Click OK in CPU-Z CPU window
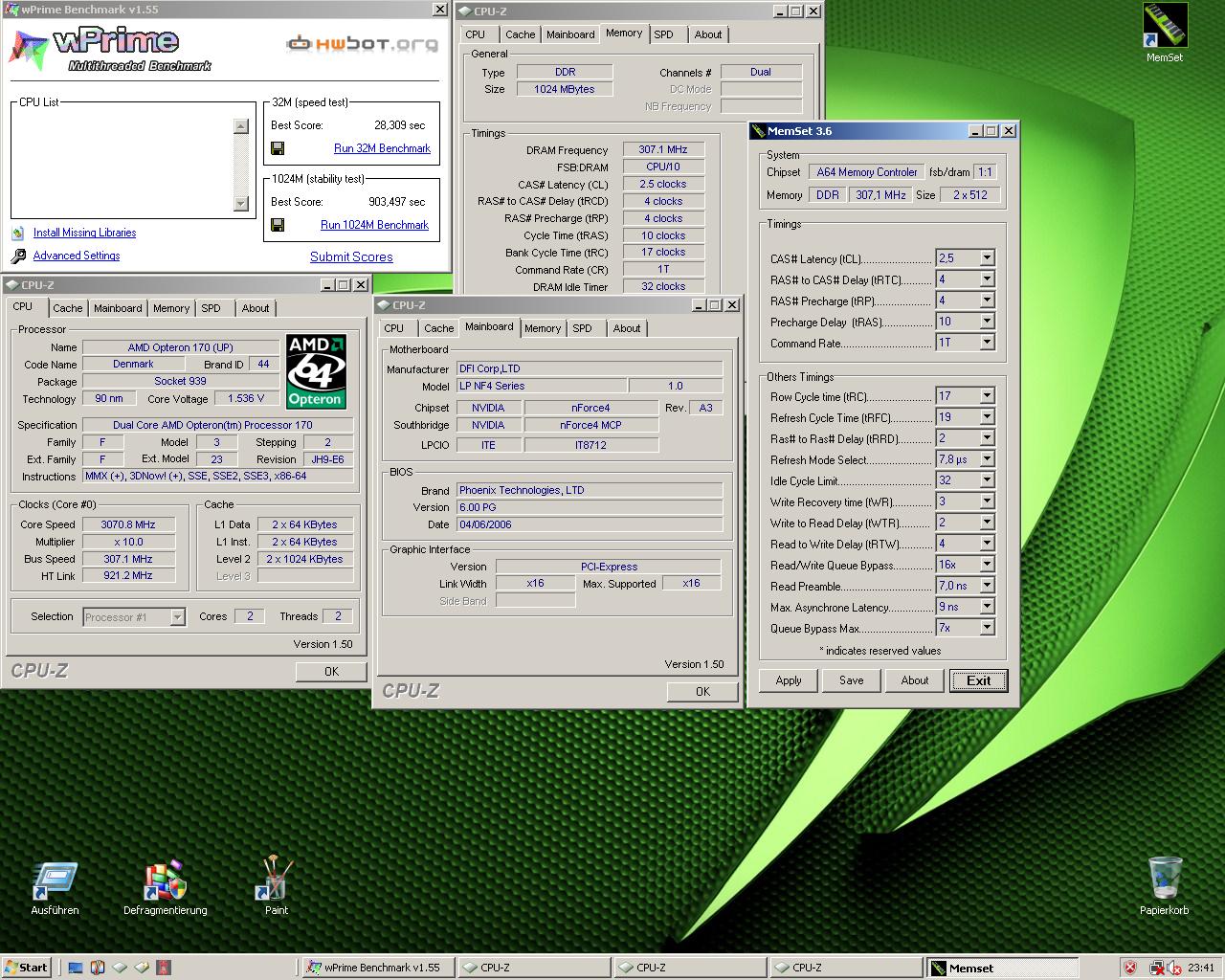 (331, 672)
